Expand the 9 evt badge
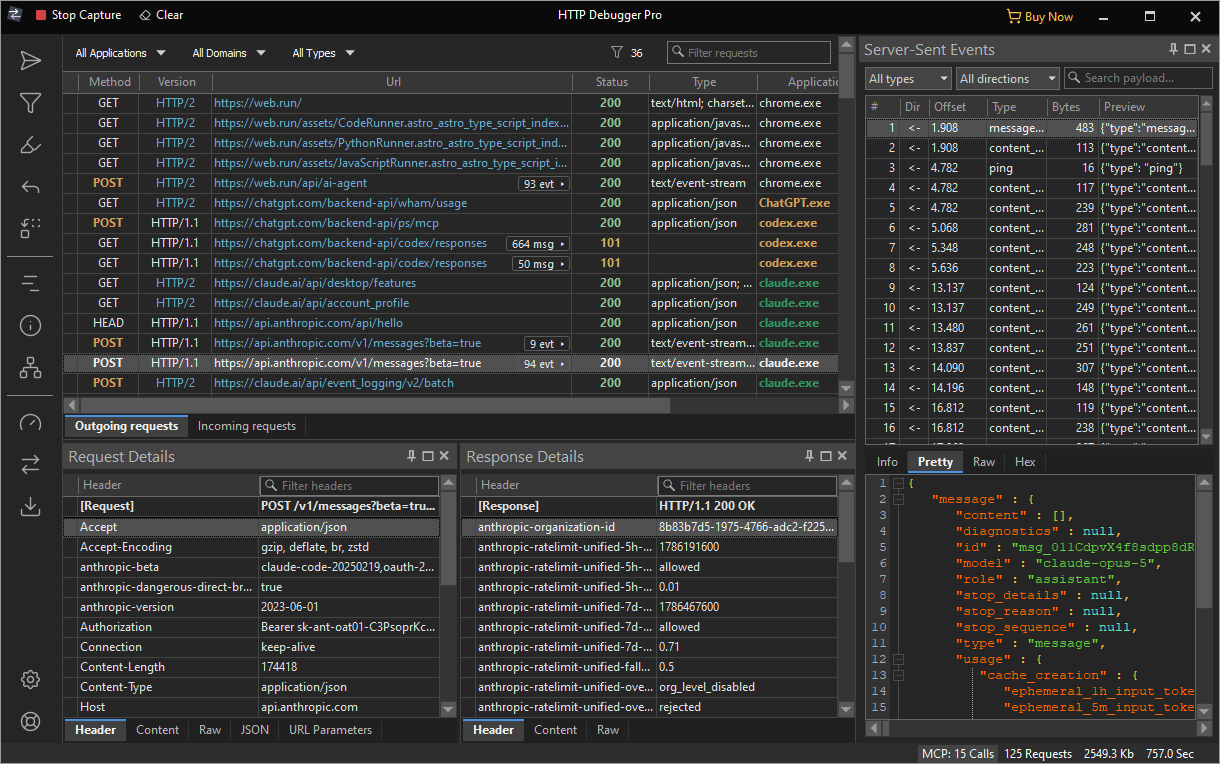 (547, 344)
